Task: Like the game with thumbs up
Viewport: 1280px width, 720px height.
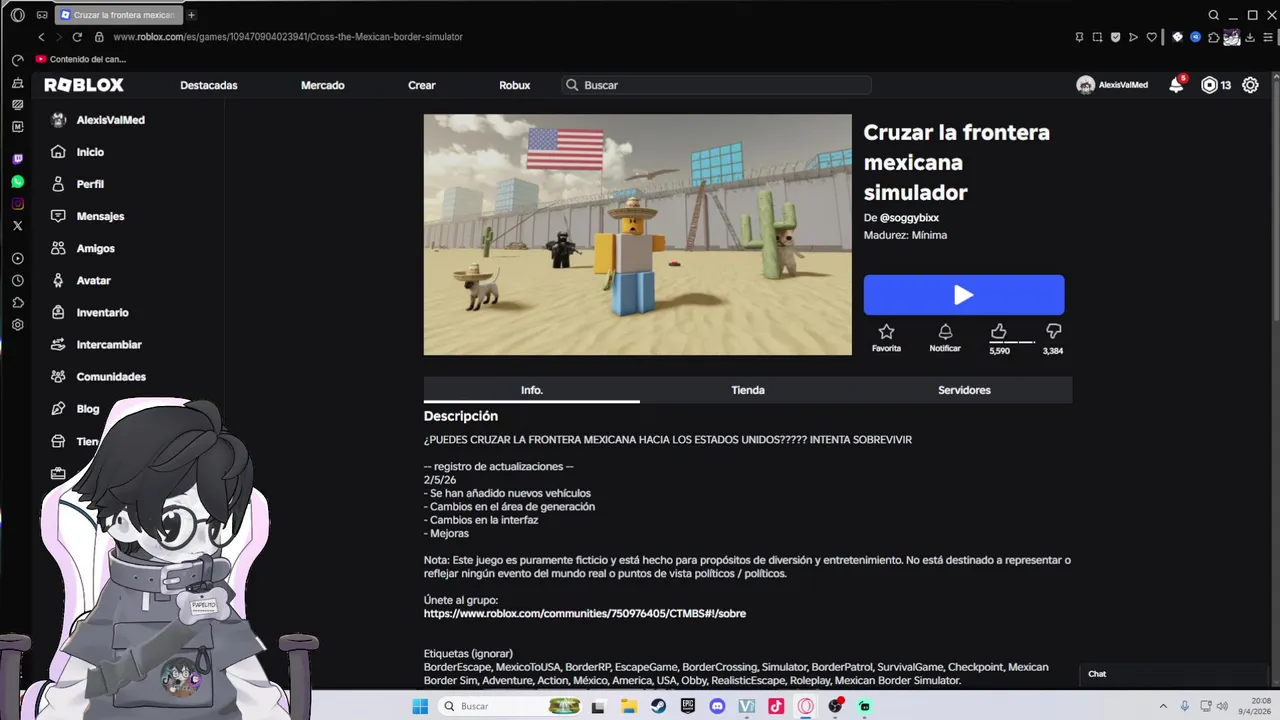Action: [999, 331]
